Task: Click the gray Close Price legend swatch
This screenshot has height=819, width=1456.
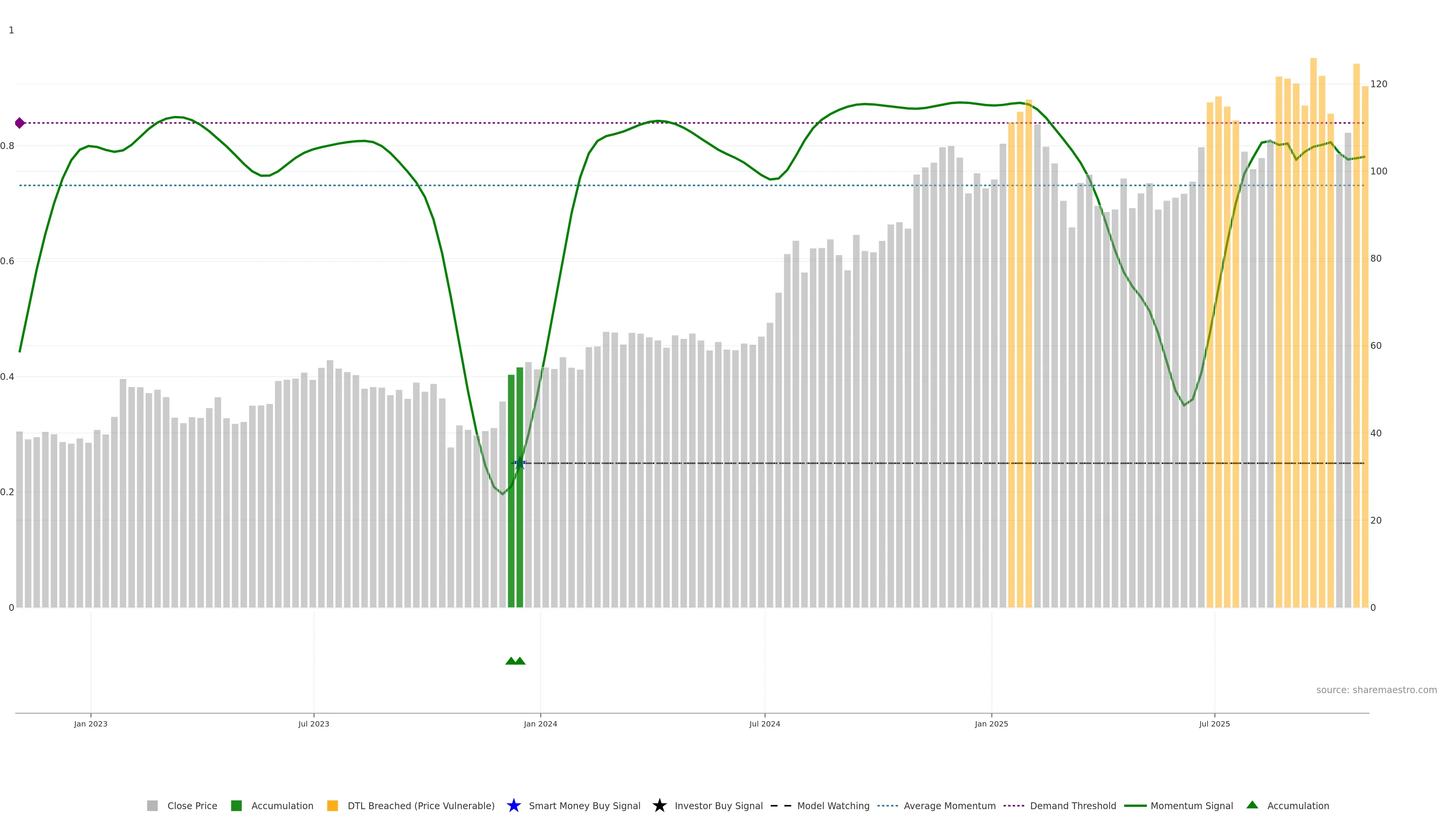Action: (x=152, y=805)
